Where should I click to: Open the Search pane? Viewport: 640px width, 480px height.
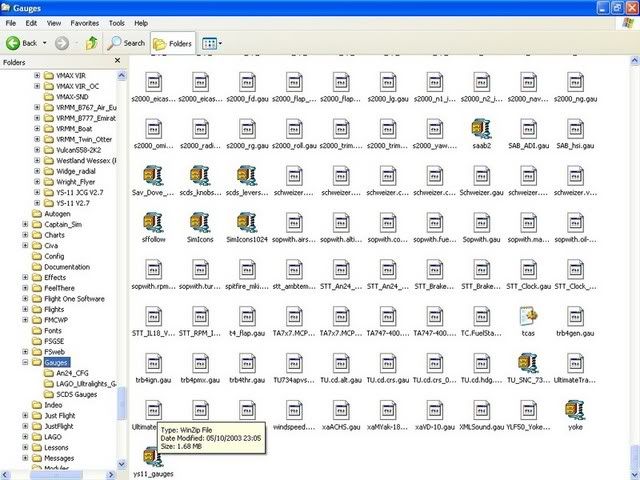[x=126, y=43]
